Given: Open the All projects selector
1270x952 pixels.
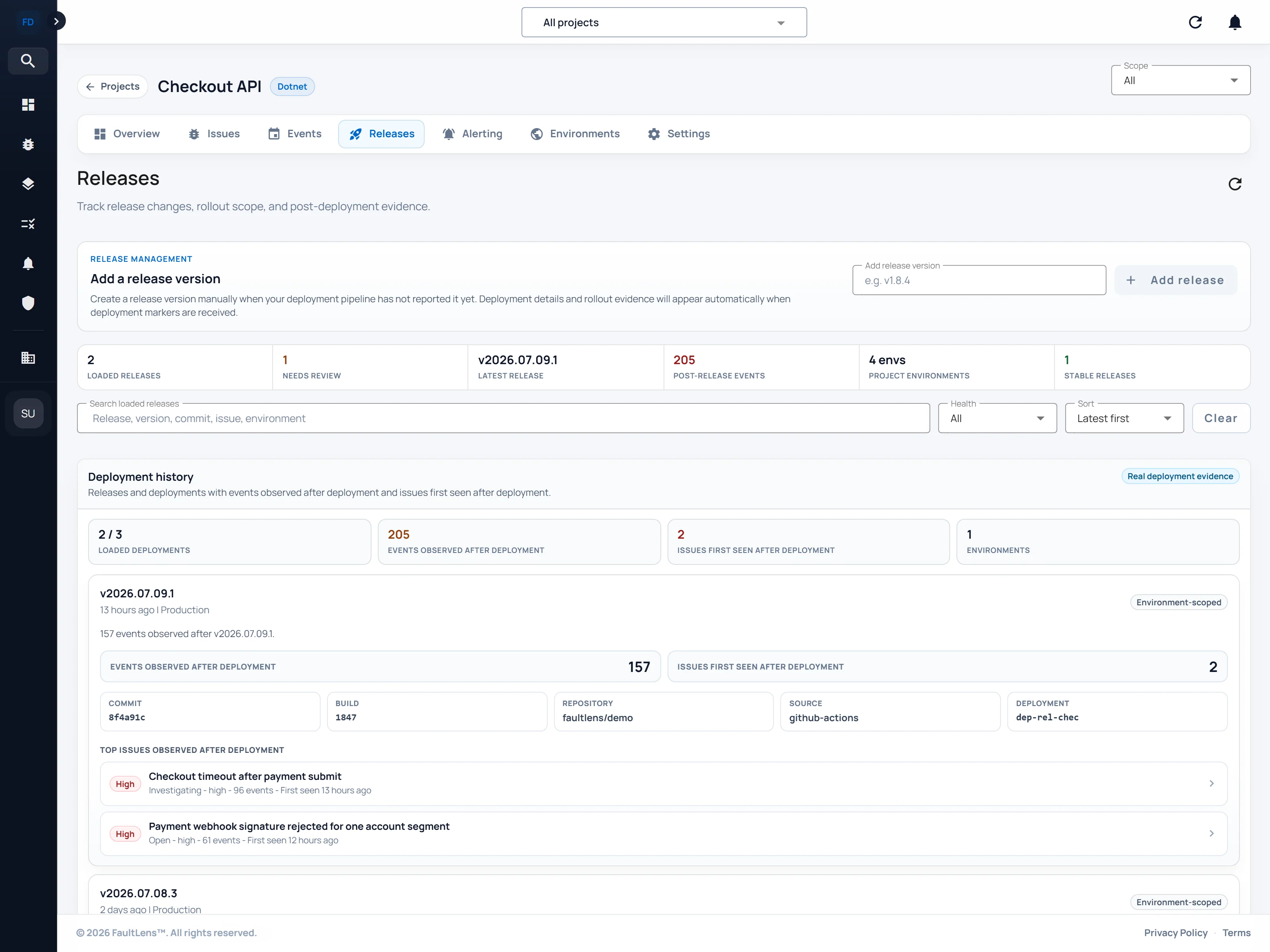Looking at the screenshot, I should coord(664,22).
